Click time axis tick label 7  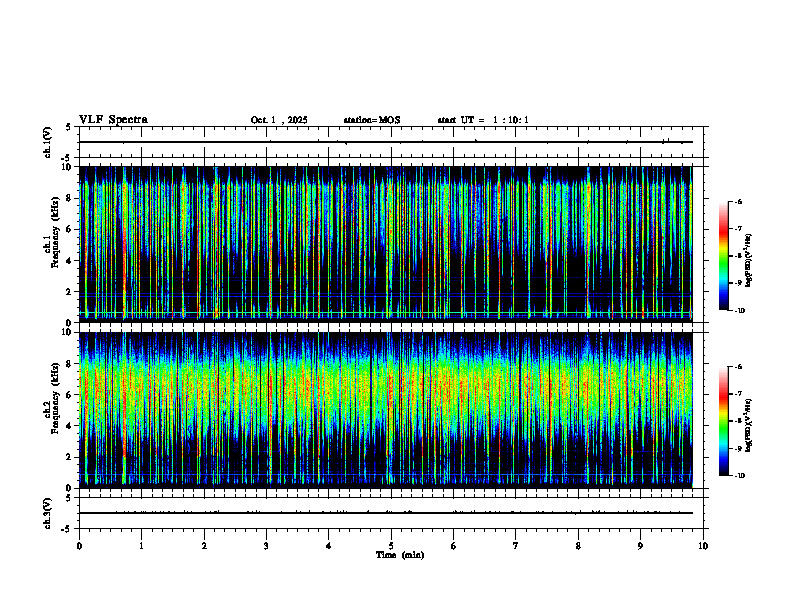coord(516,546)
